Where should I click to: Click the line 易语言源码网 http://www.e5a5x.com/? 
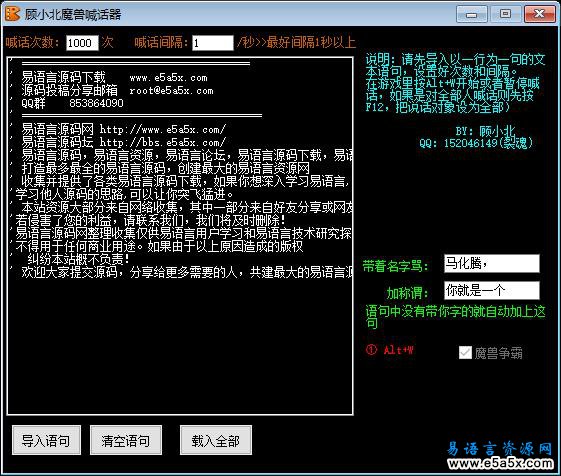point(124,129)
